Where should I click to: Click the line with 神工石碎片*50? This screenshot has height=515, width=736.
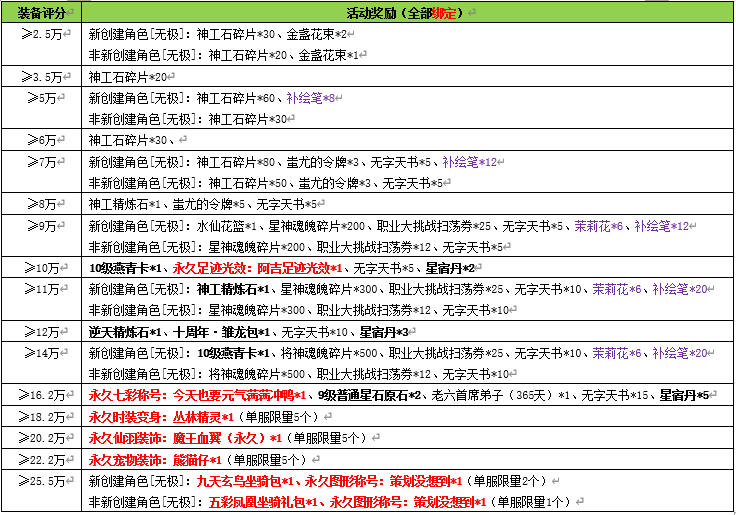pos(266,183)
